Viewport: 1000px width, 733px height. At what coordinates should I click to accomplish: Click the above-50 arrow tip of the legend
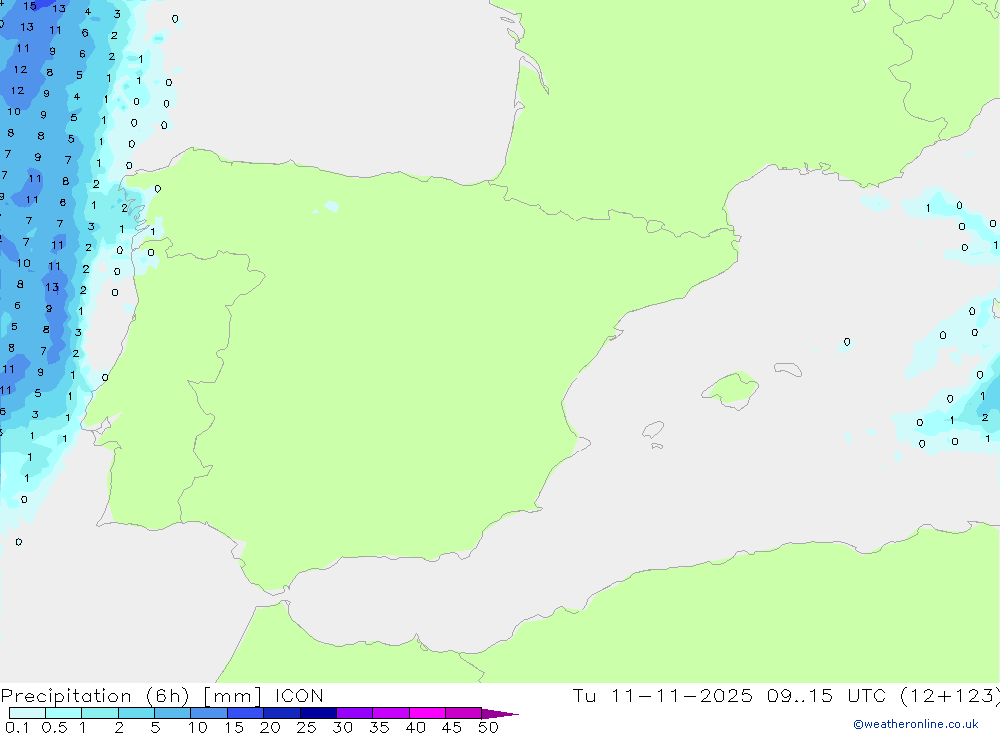click(x=500, y=713)
